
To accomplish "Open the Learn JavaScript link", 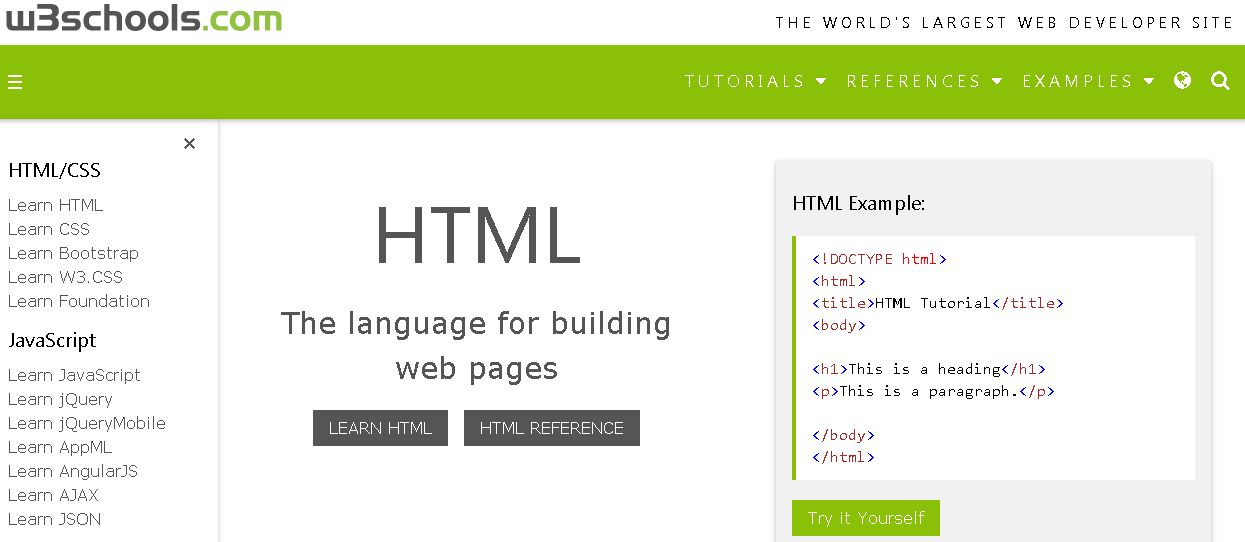I will click(74, 375).
